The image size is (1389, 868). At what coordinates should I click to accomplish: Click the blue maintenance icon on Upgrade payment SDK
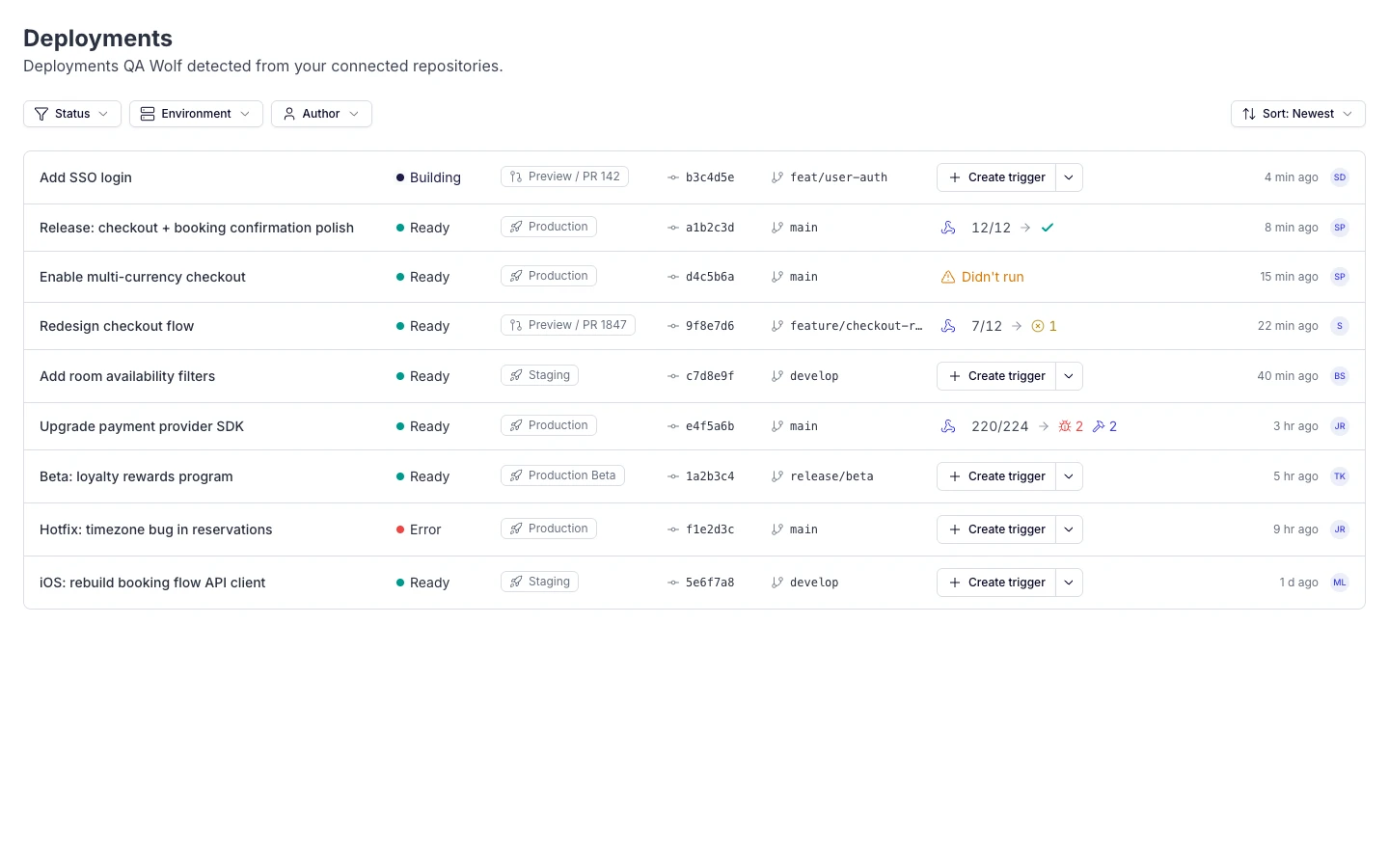point(1099,426)
